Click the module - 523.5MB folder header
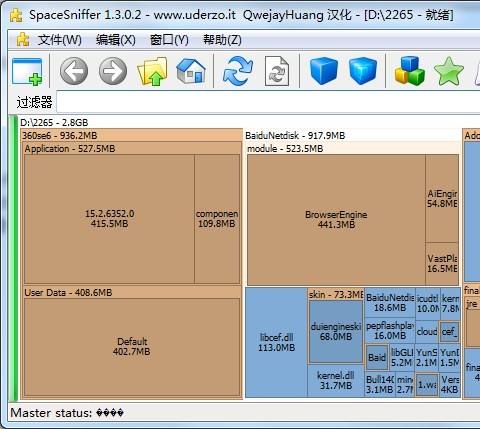Screen dimensions: 480x429 [x=353, y=149]
